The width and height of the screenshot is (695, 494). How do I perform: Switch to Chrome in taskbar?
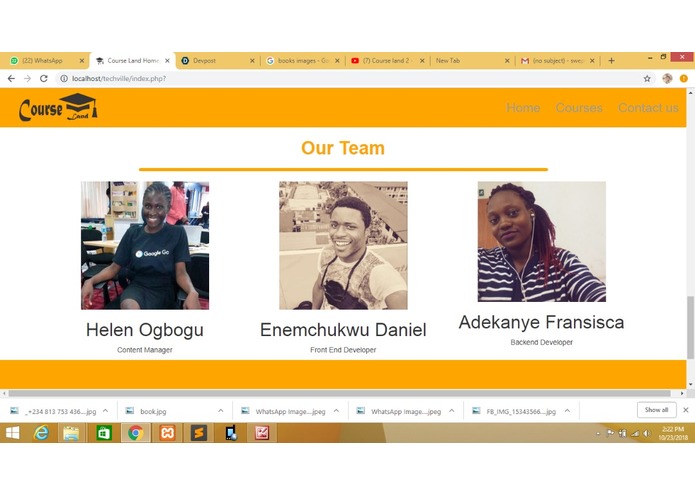point(135,433)
